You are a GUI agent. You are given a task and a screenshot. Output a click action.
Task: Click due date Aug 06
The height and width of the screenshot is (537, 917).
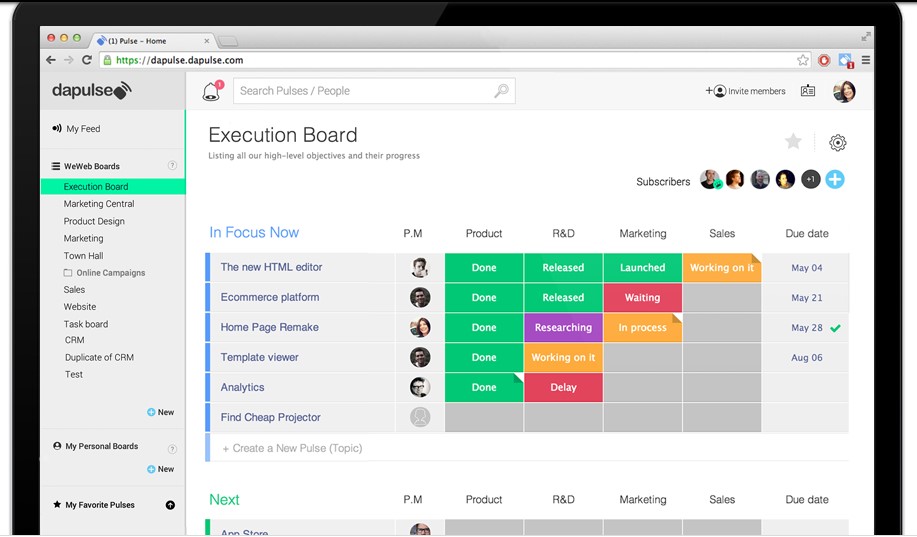point(806,357)
